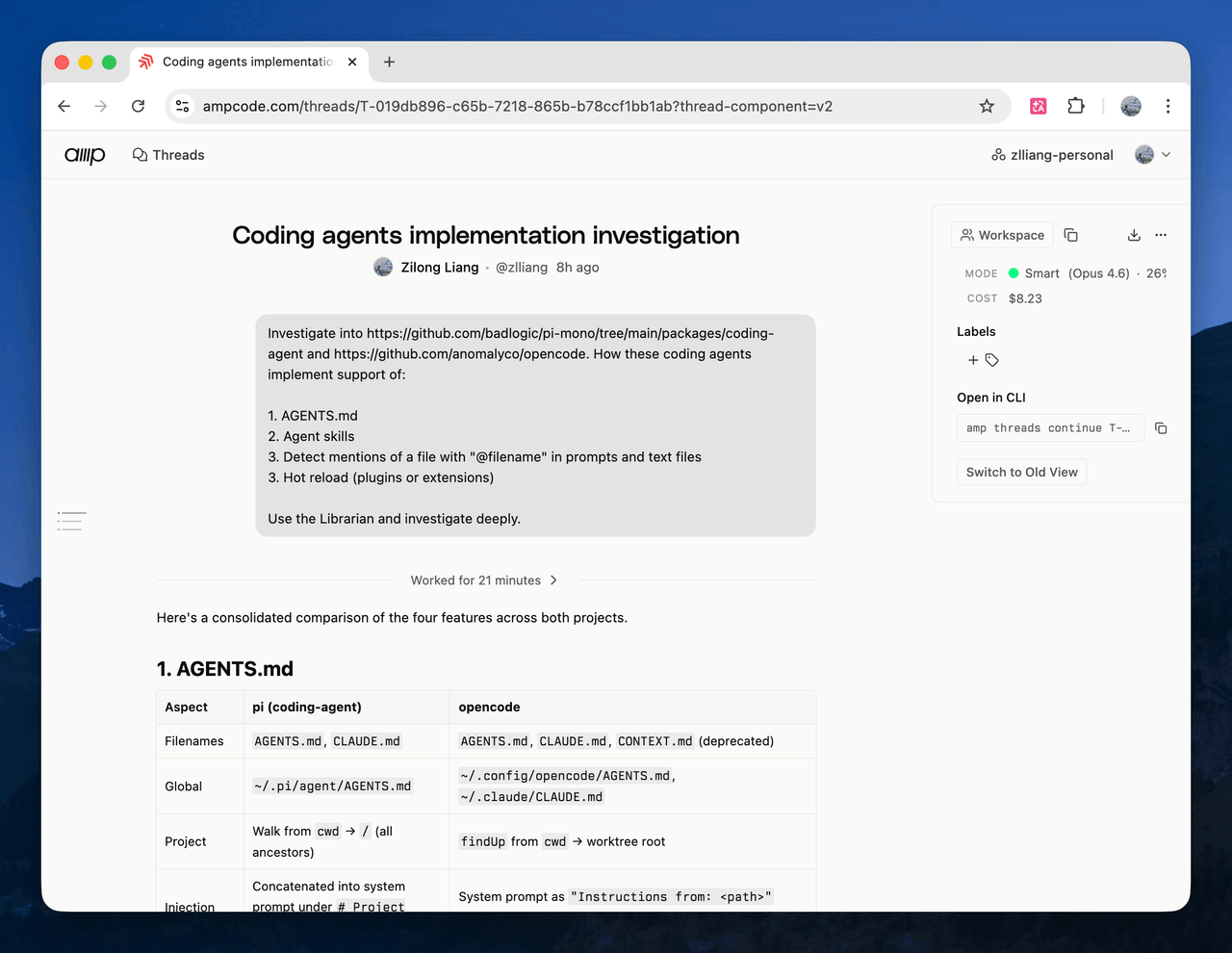Click the amp threads continue command field
This screenshot has width=1232, height=953.
[1051, 428]
